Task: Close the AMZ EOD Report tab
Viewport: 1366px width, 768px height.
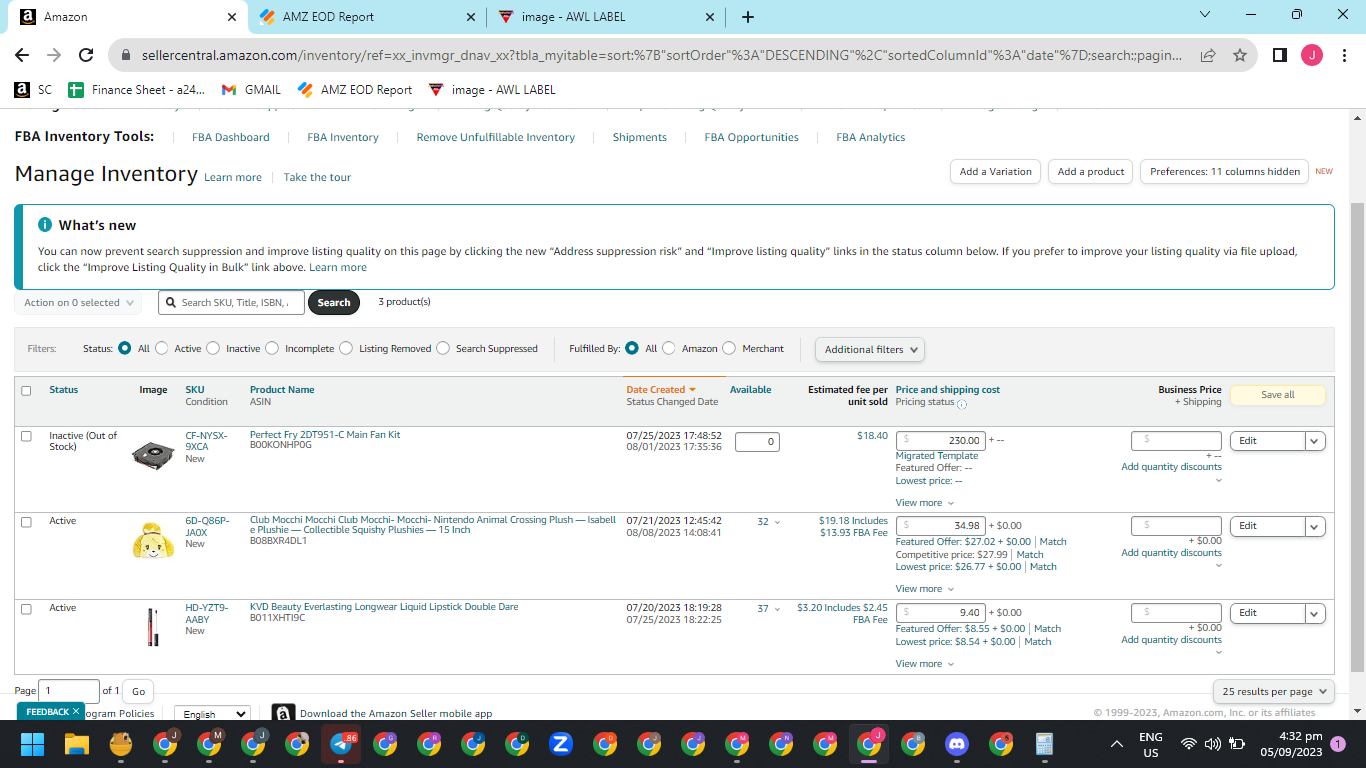Action: (x=471, y=17)
